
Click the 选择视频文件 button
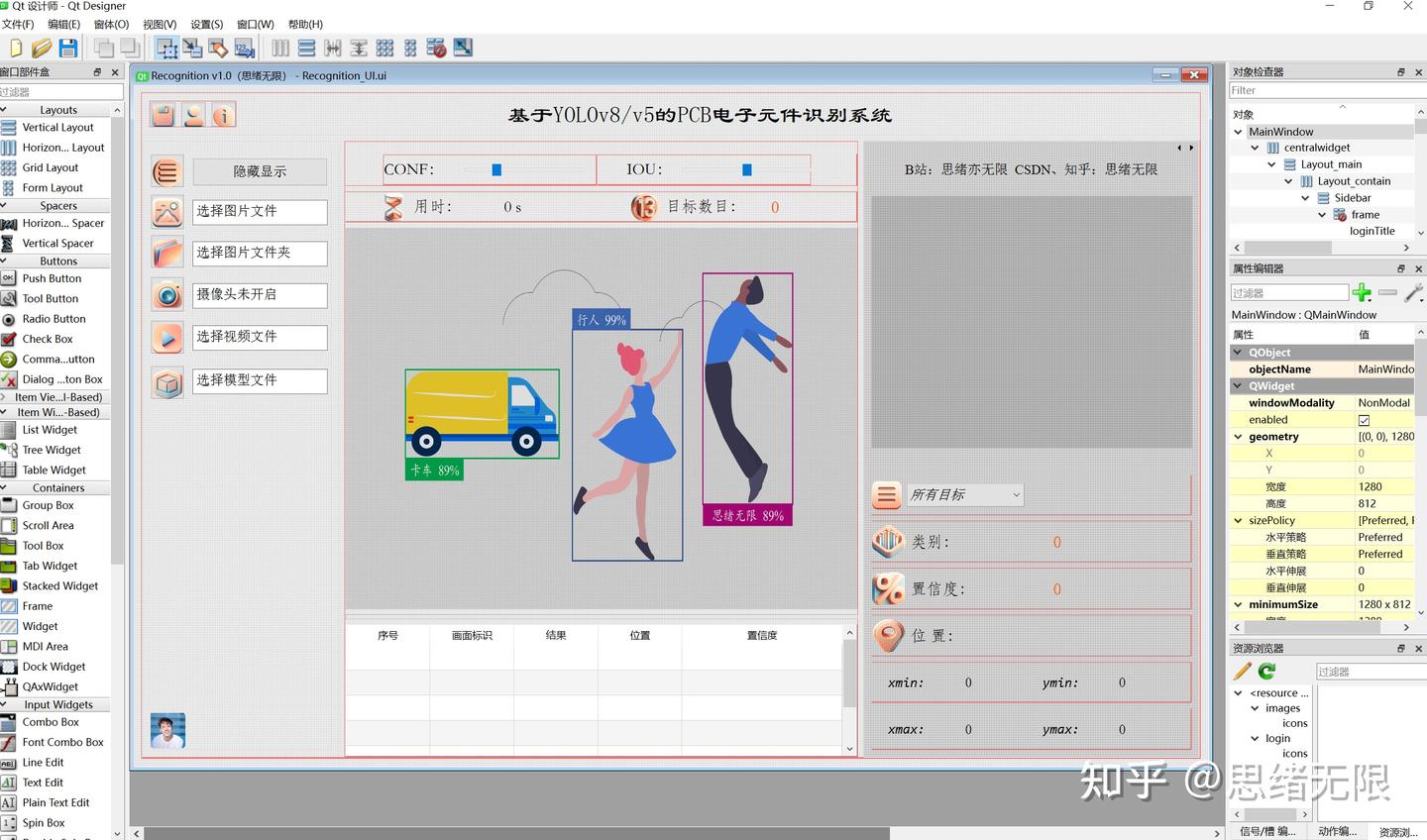(260, 337)
